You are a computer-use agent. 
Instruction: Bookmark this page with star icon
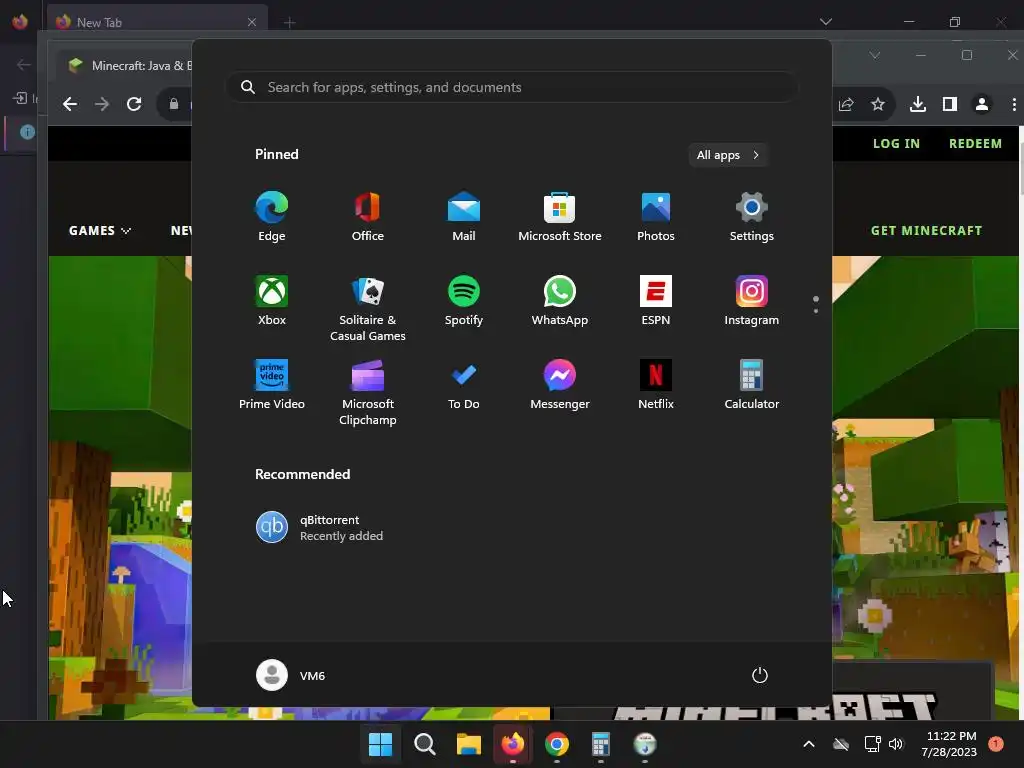tap(878, 104)
